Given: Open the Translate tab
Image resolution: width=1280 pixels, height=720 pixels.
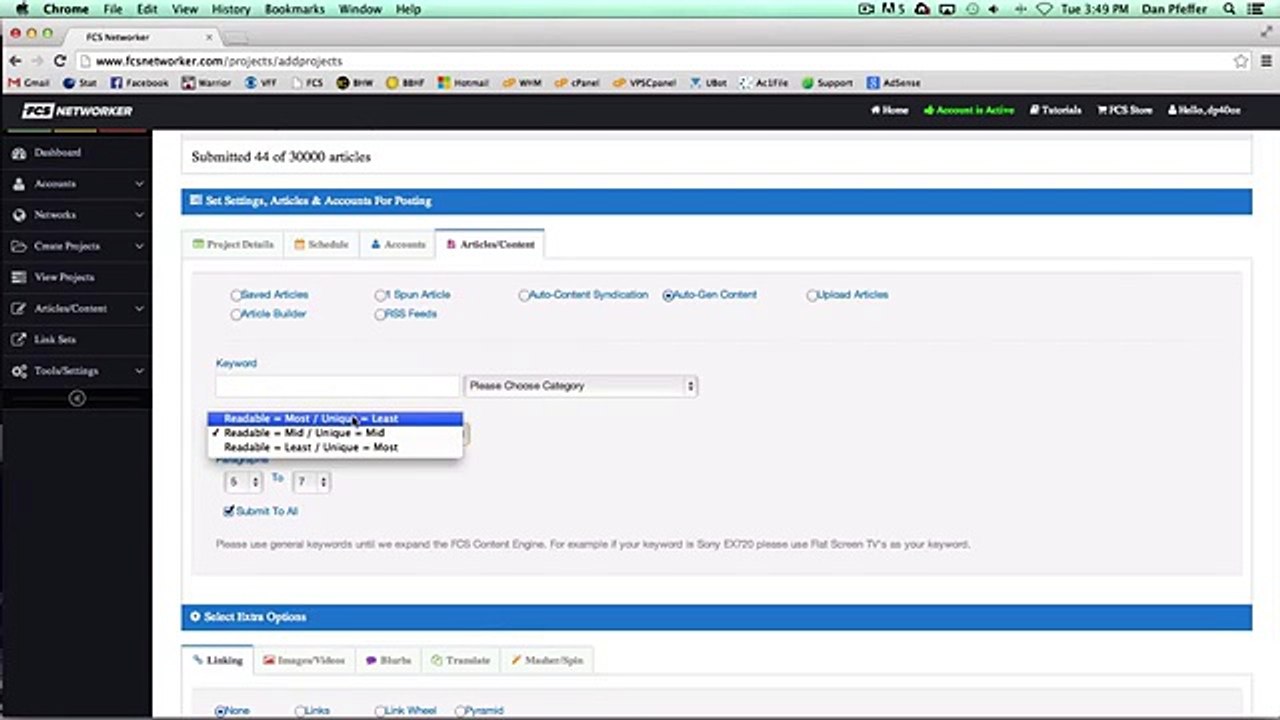Looking at the screenshot, I should click(x=460, y=660).
